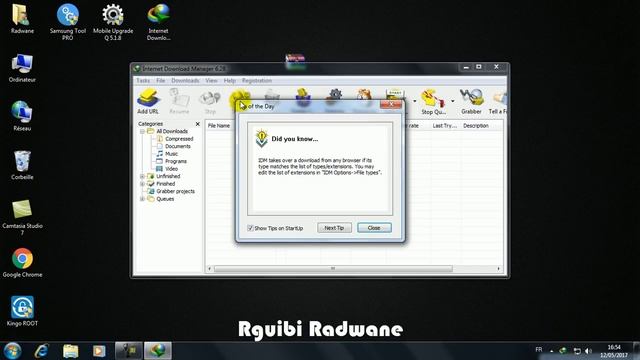Open the File menu

pos(160,81)
